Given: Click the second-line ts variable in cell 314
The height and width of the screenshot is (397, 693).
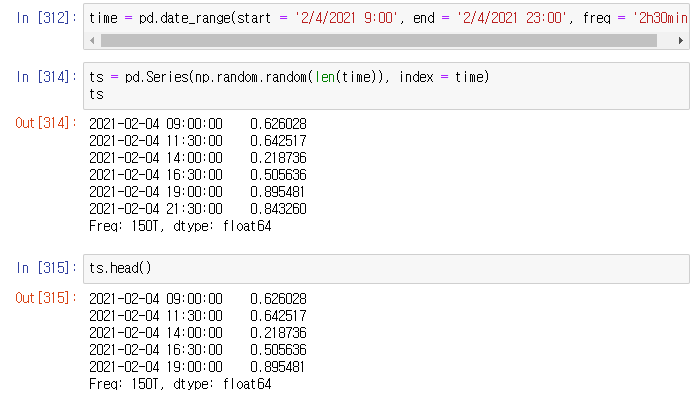Looking at the screenshot, I should pos(96,94).
